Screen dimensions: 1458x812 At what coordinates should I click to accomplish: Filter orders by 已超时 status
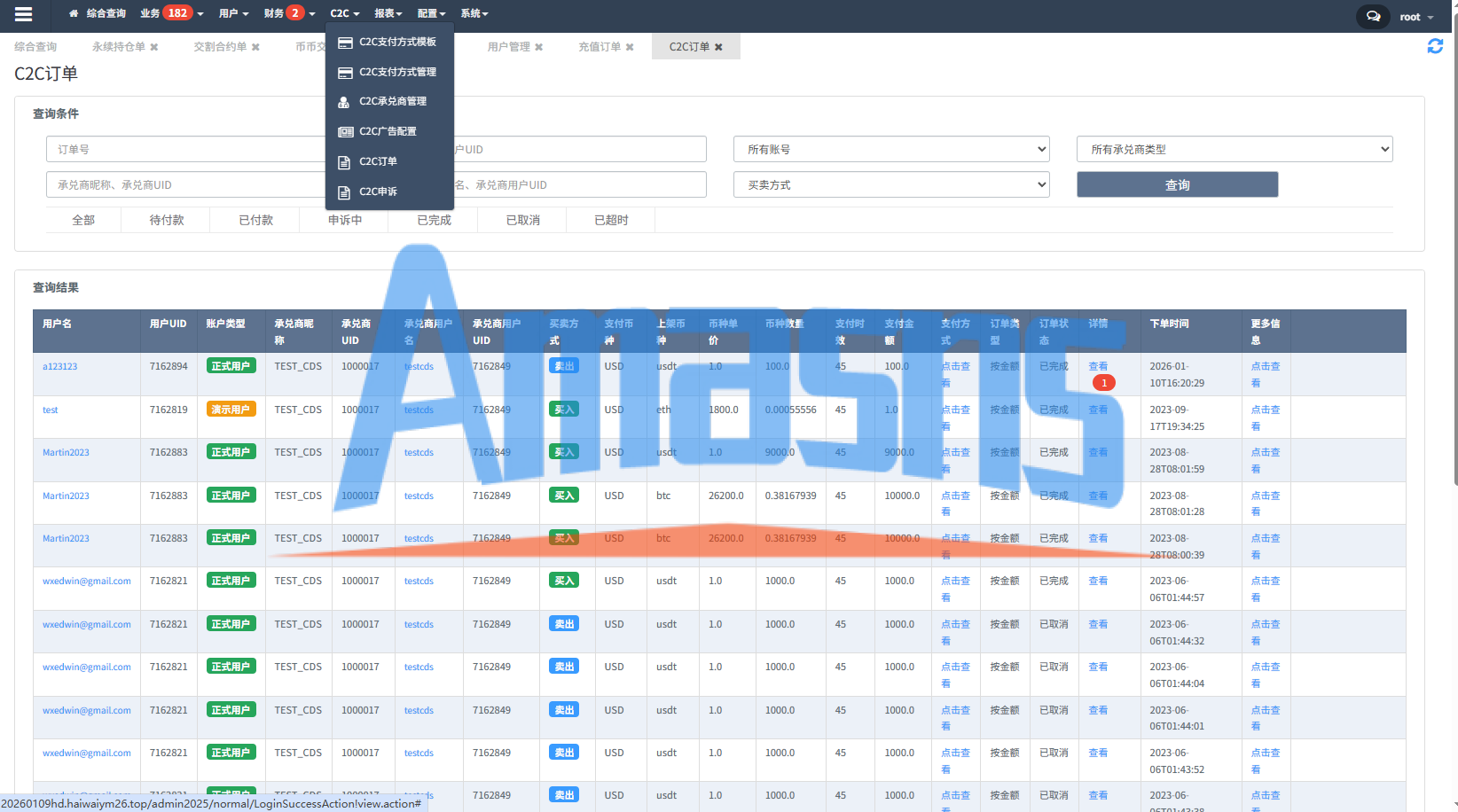tap(611, 220)
